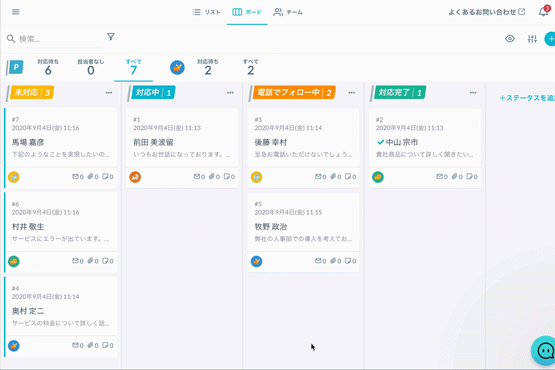Filter by 担当者なし count 0

[x=91, y=67]
